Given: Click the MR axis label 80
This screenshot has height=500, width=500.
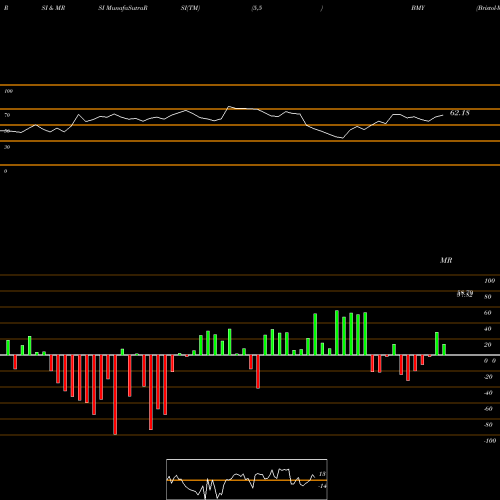Looking at the screenshot, I should click(x=487, y=297).
